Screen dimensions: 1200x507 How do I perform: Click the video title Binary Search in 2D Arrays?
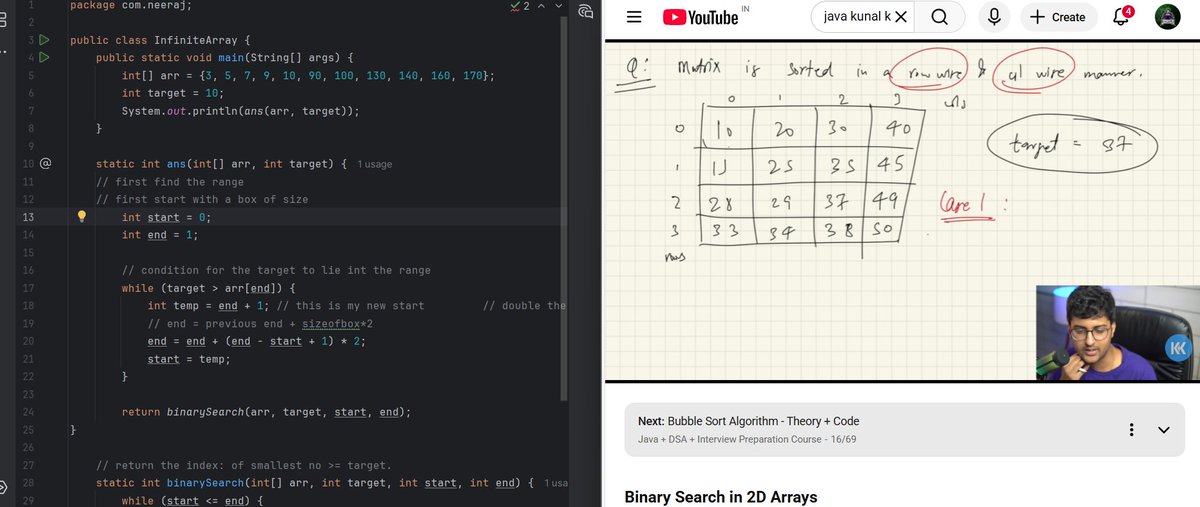(721, 497)
